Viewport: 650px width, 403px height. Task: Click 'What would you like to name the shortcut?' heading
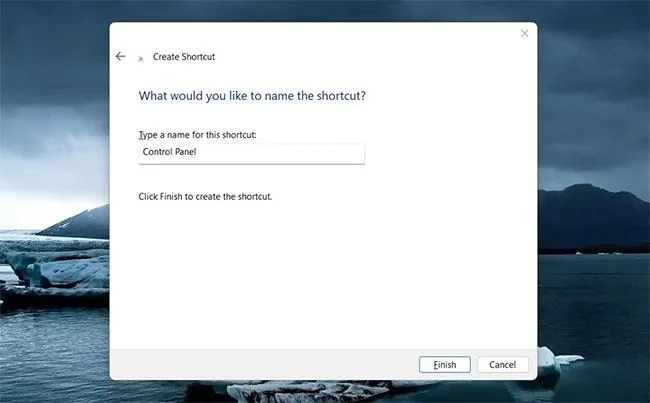(x=252, y=96)
